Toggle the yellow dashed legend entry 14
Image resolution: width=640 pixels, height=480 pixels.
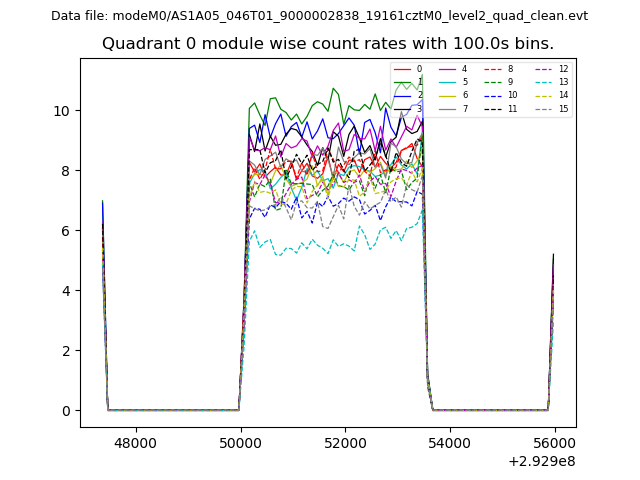pyautogui.click(x=547, y=95)
